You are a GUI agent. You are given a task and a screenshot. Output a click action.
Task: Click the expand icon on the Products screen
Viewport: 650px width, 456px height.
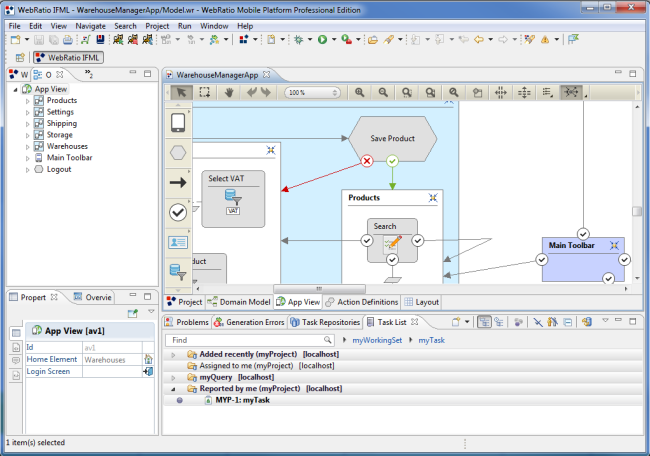(433, 198)
